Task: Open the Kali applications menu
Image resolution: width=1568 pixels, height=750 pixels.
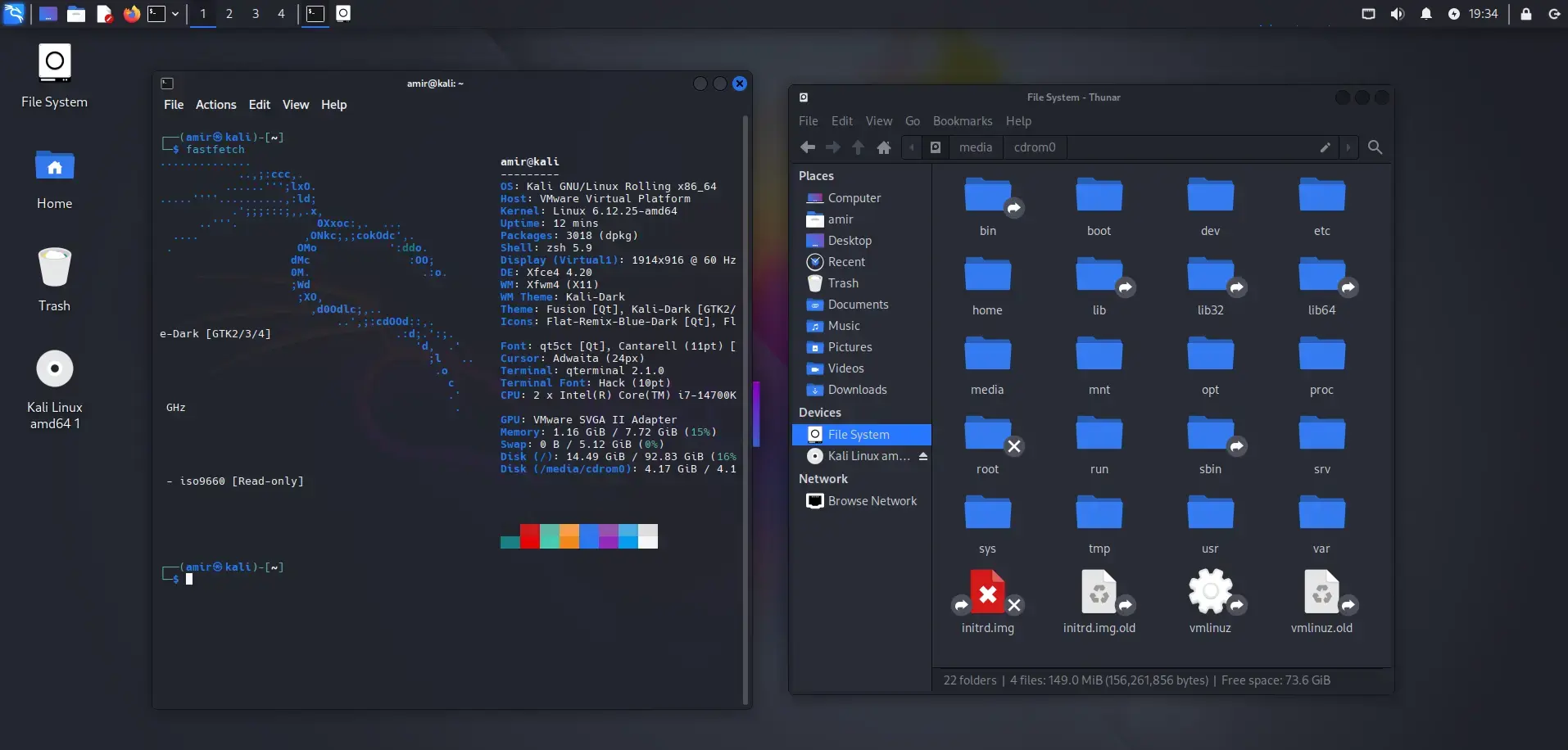Action: click(x=15, y=14)
